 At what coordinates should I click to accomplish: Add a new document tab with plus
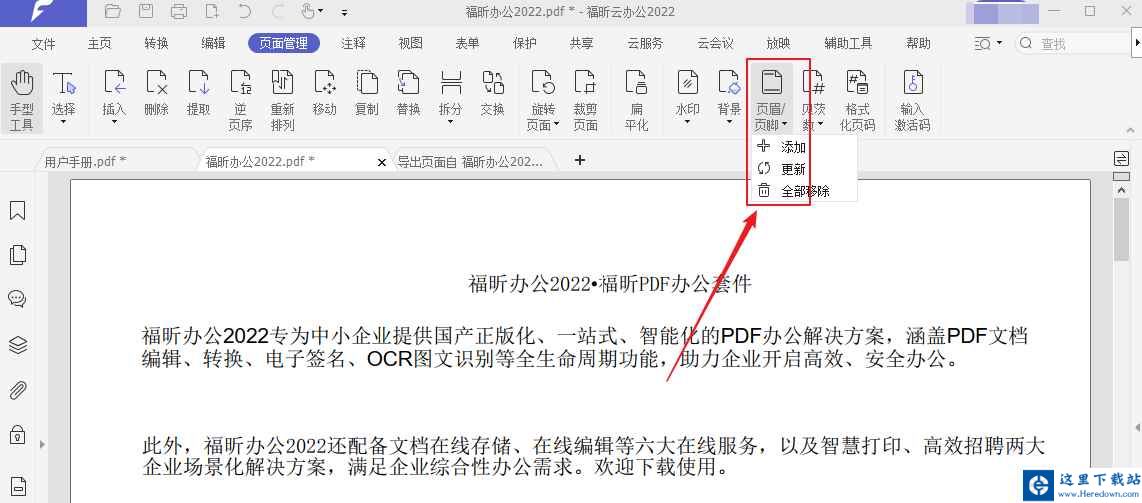coord(580,160)
